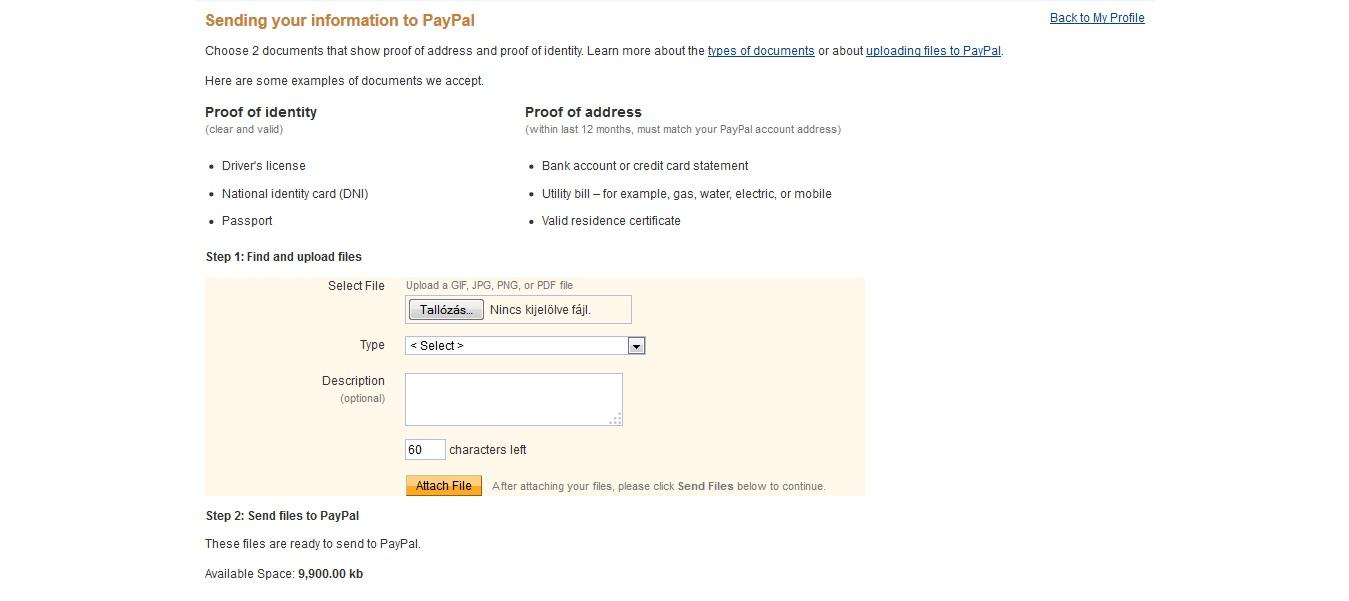
Task: Open the Type select box
Action: tap(516, 346)
